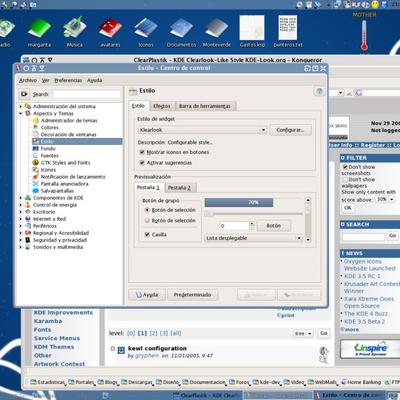Viewport: 400px width, 400px height.
Task: Expand Regional y Accesibilidad node
Action: [21, 233]
